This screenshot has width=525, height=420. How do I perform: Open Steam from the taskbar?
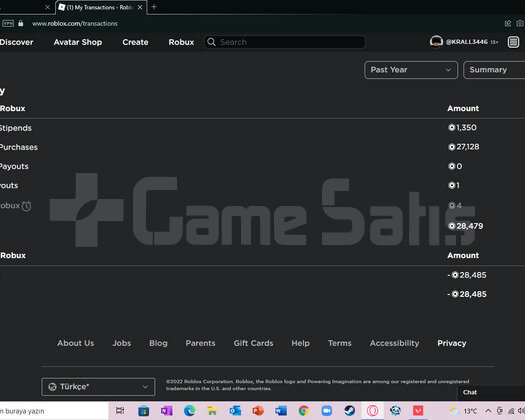[350, 410]
